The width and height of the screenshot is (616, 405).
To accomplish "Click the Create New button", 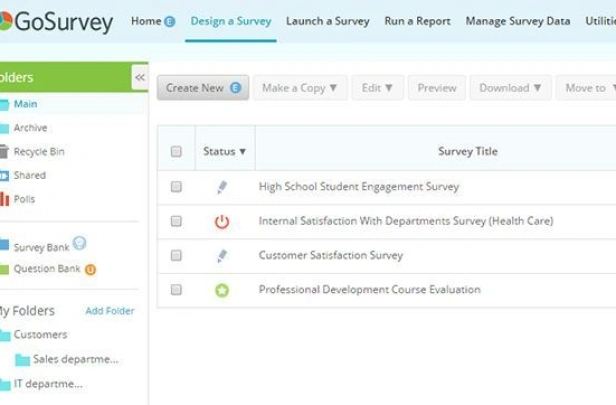I will tap(203, 88).
